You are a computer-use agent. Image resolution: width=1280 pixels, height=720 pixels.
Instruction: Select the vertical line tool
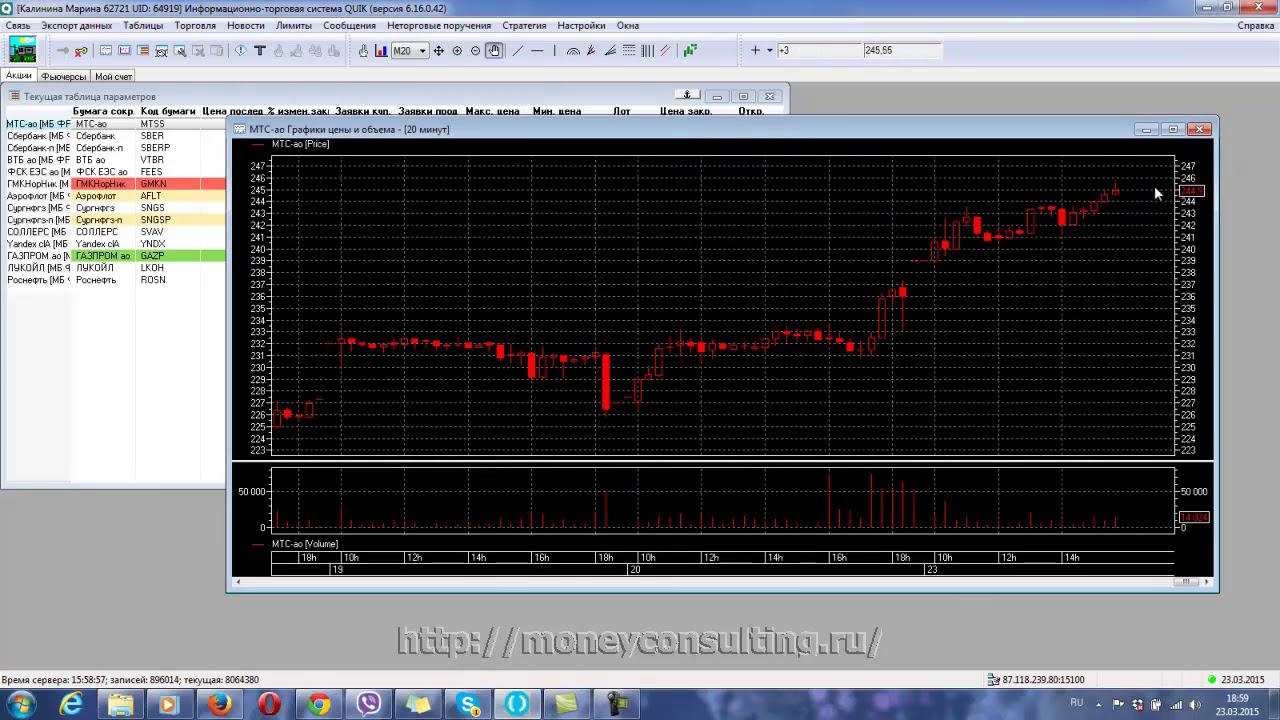pos(554,51)
